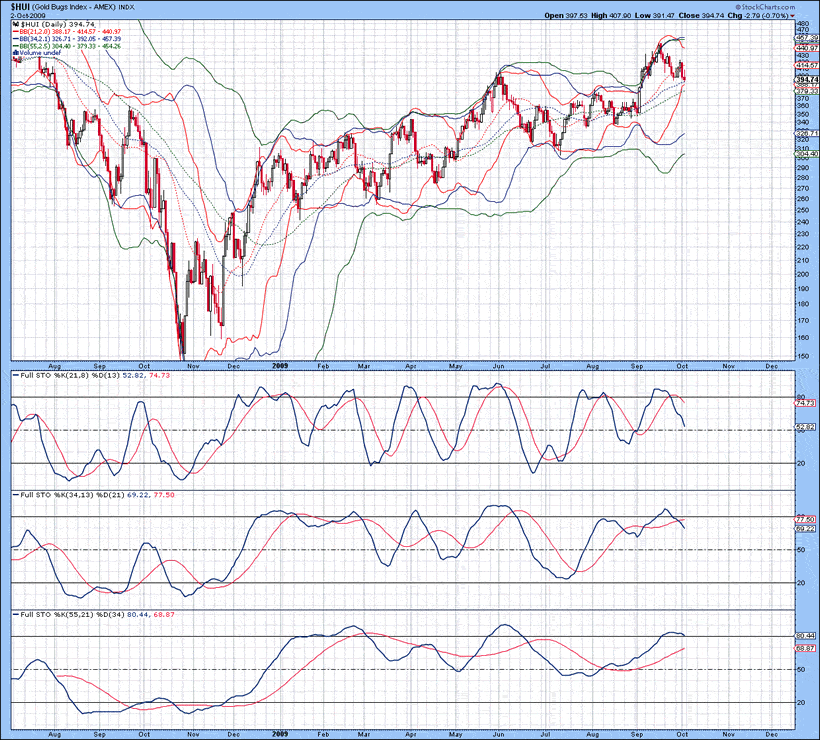Click the 2009 label on main chart axis
Screen dimensions: 820x740
[x=281, y=367]
